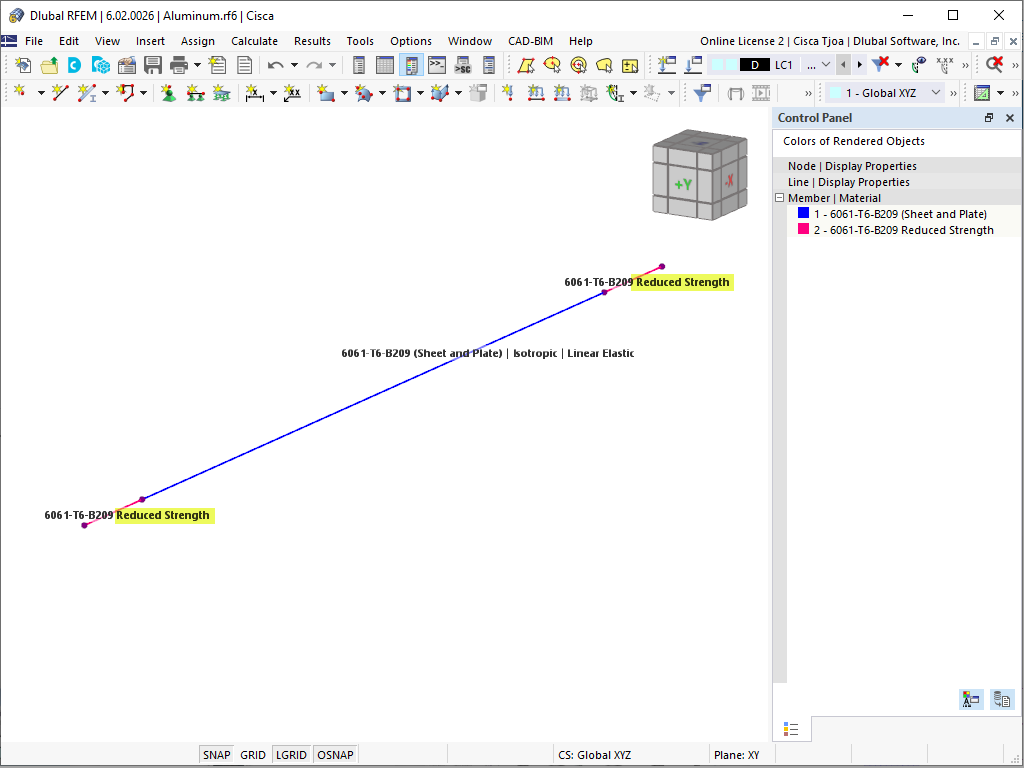
Task: Open new node type dropdown arrow
Action: (x=40, y=93)
